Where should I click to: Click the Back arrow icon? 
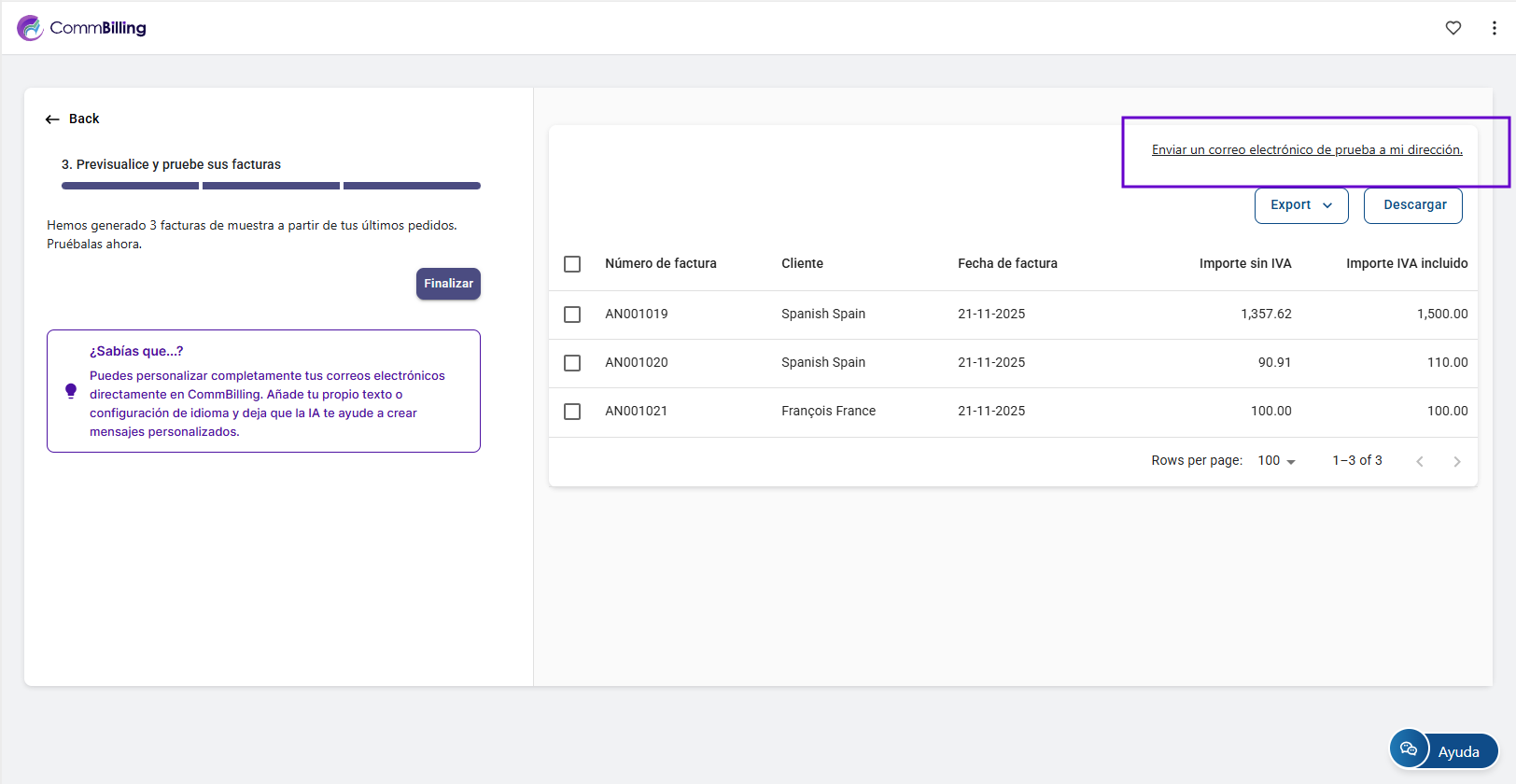coord(52,119)
